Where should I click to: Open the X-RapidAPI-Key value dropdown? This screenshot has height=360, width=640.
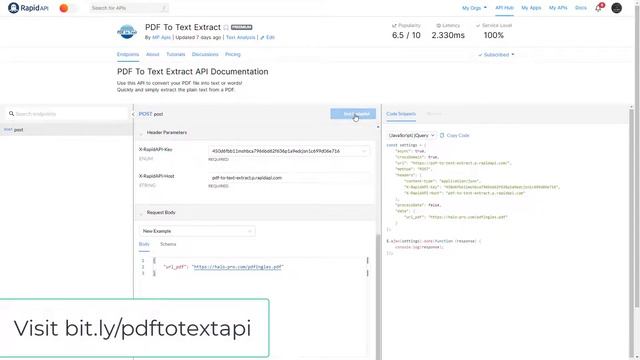pos(289,151)
